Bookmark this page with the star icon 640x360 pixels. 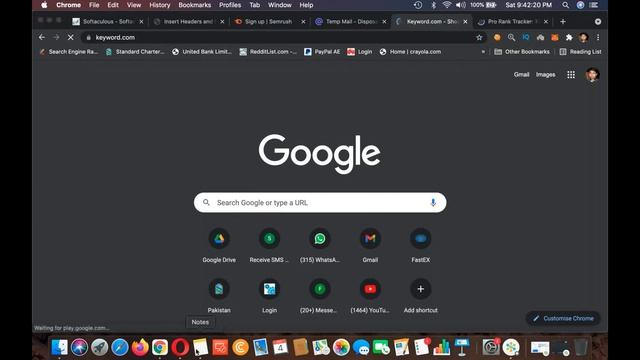tap(479, 38)
